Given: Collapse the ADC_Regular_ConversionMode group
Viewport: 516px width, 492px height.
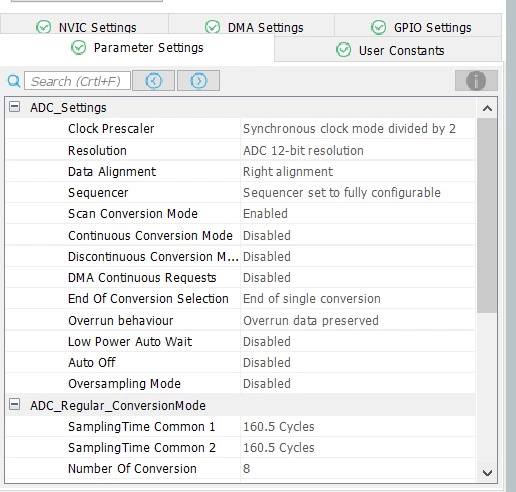Looking at the screenshot, I should (x=14, y=405).
